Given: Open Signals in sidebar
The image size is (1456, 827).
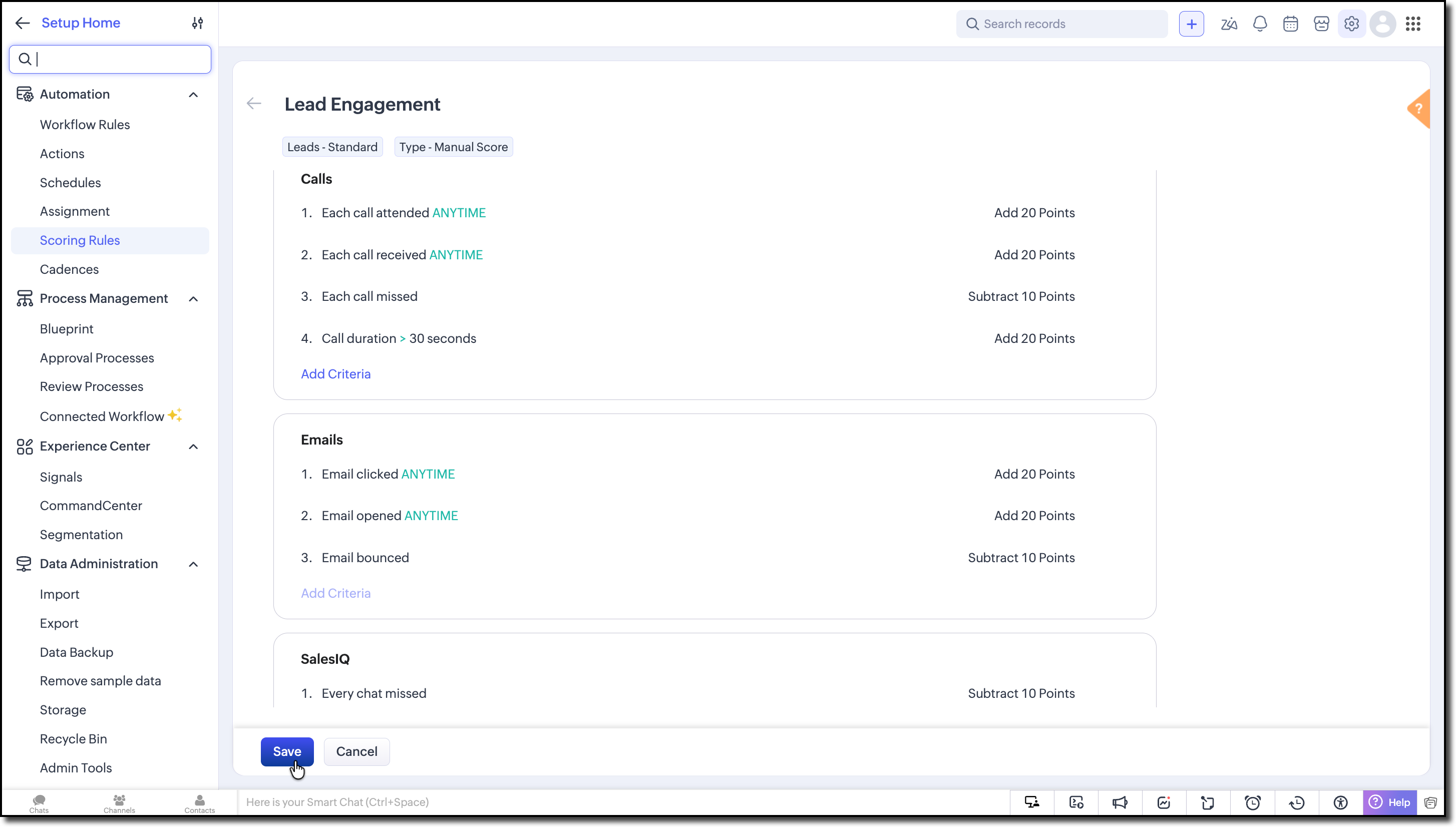Looking at the screenshot, I should (x=61, y=477).
